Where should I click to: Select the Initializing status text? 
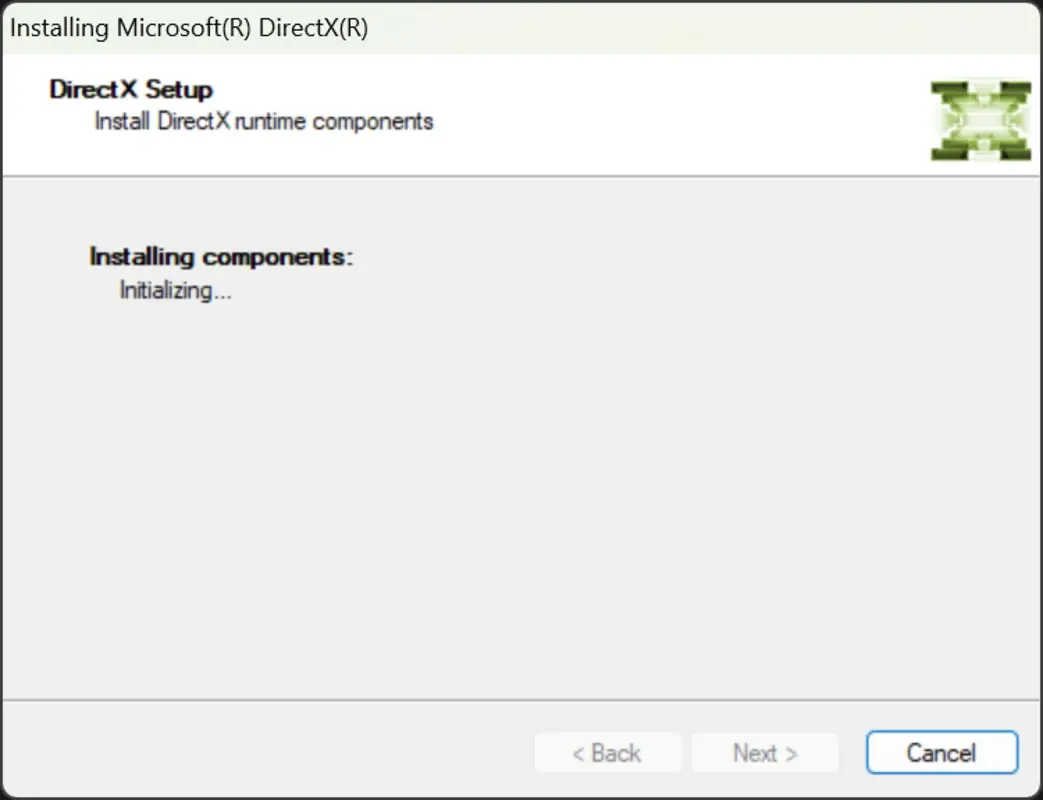(176, 291)
